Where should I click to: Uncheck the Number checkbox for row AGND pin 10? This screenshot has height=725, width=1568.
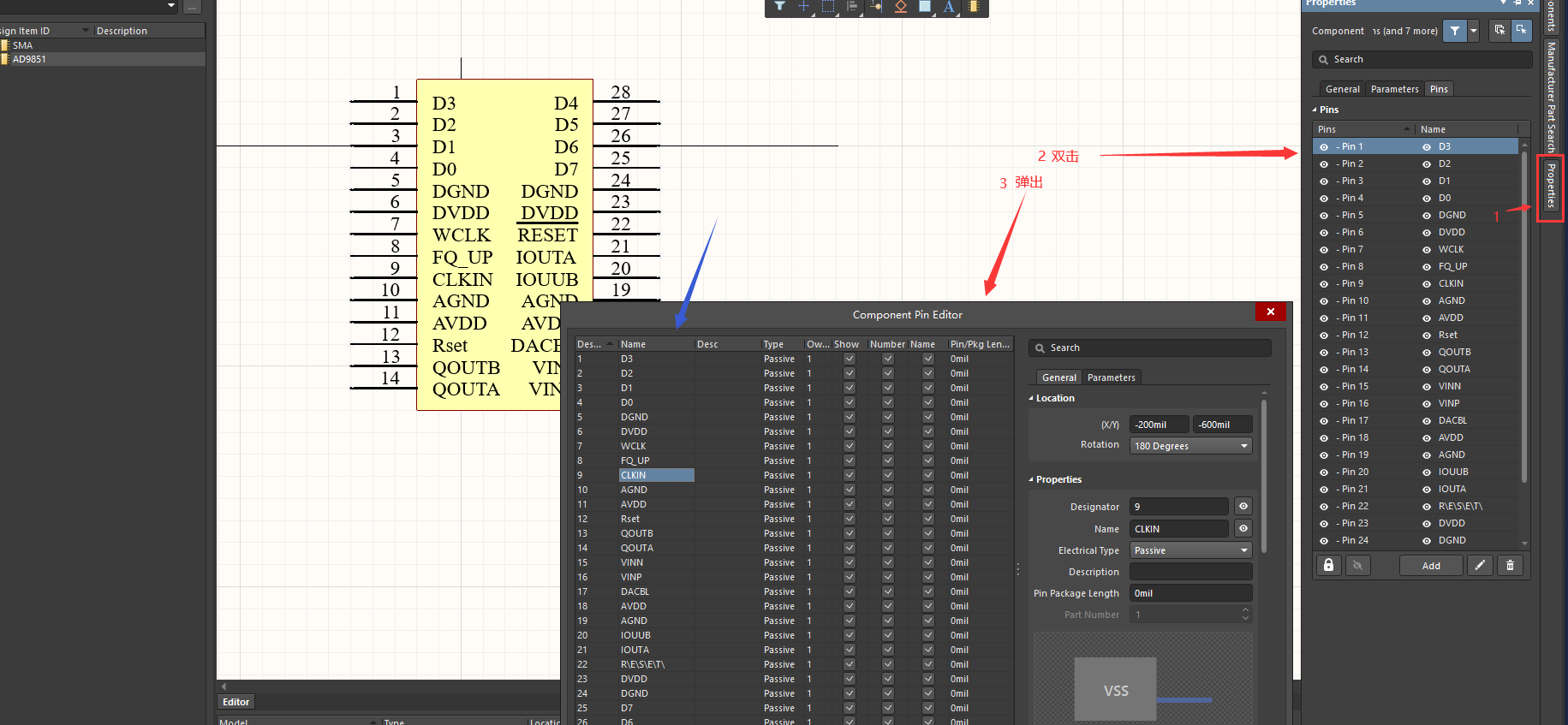pos(888,490)
